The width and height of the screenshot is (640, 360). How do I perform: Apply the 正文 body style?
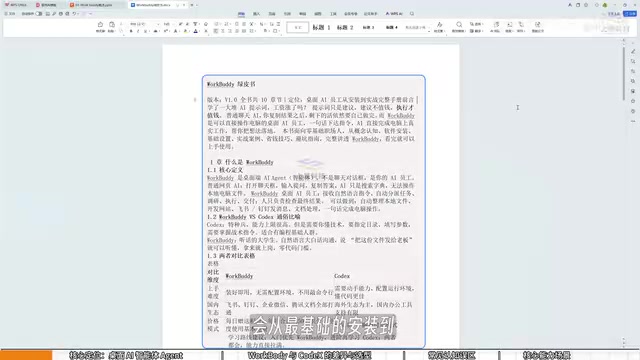coord(298,27)
